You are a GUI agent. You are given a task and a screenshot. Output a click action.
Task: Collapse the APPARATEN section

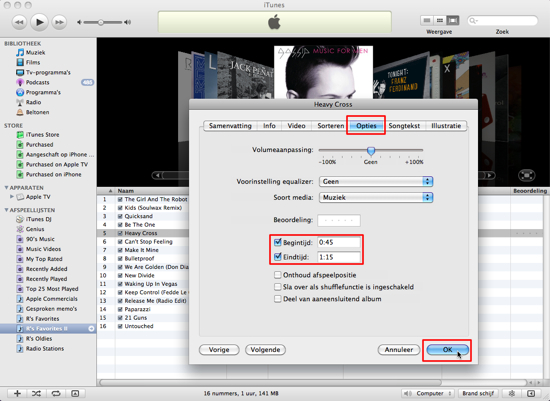[x=6, y=188]
